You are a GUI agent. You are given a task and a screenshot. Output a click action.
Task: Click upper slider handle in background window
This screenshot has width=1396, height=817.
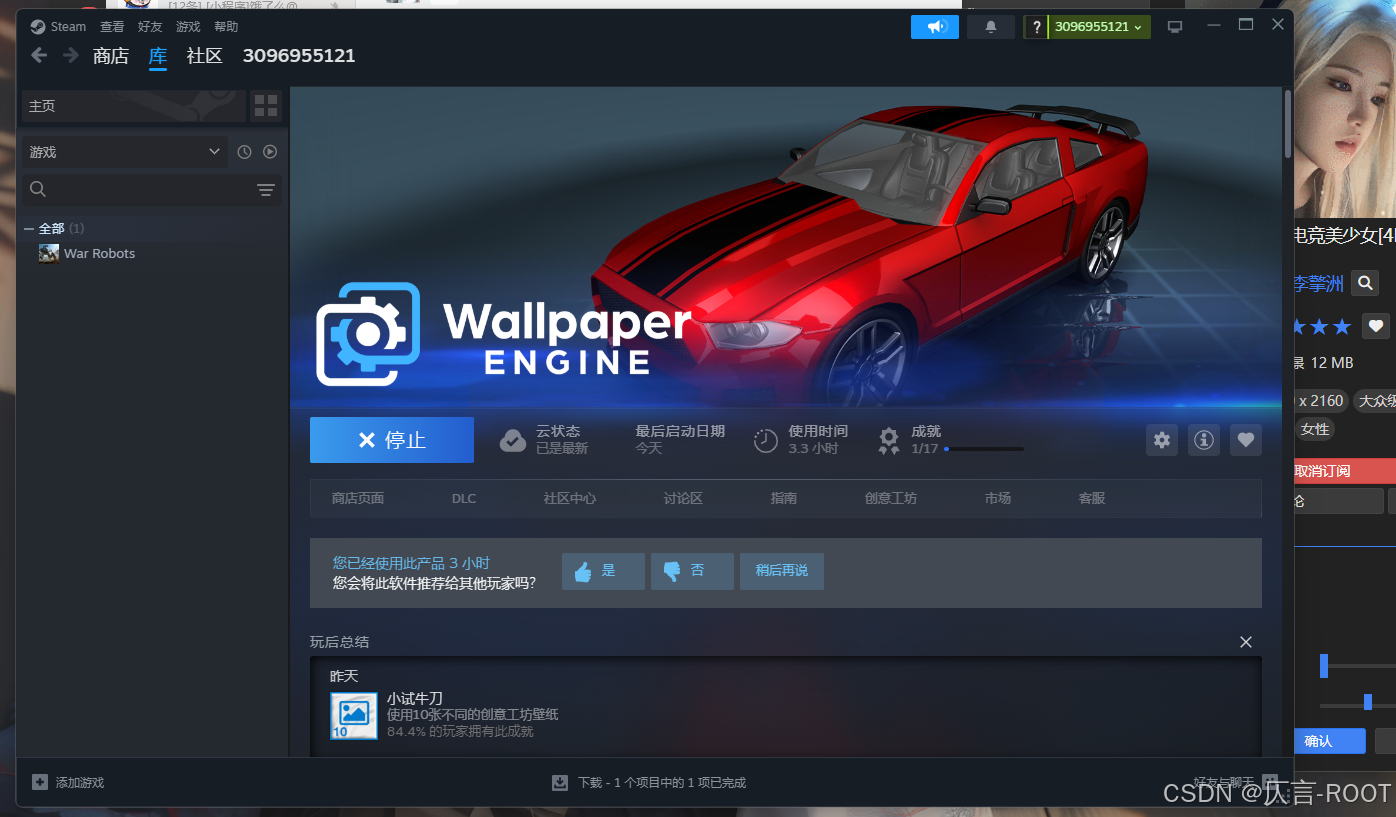click(1324, 666)
